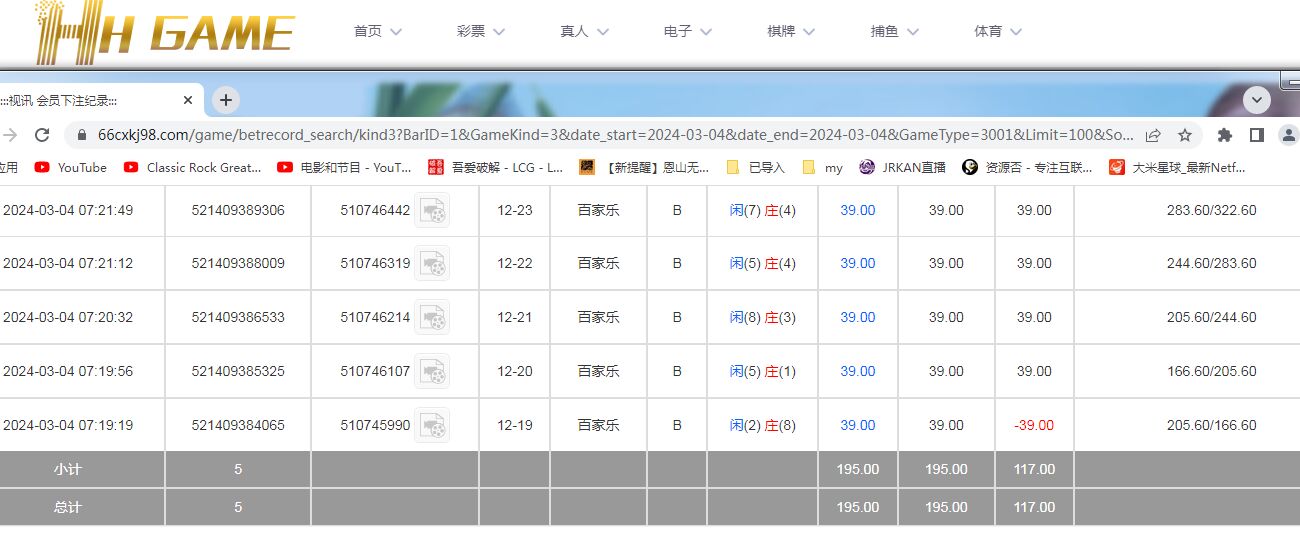Open the 【新提醒】恩山无... bookmark

click(x=645, y=168)
